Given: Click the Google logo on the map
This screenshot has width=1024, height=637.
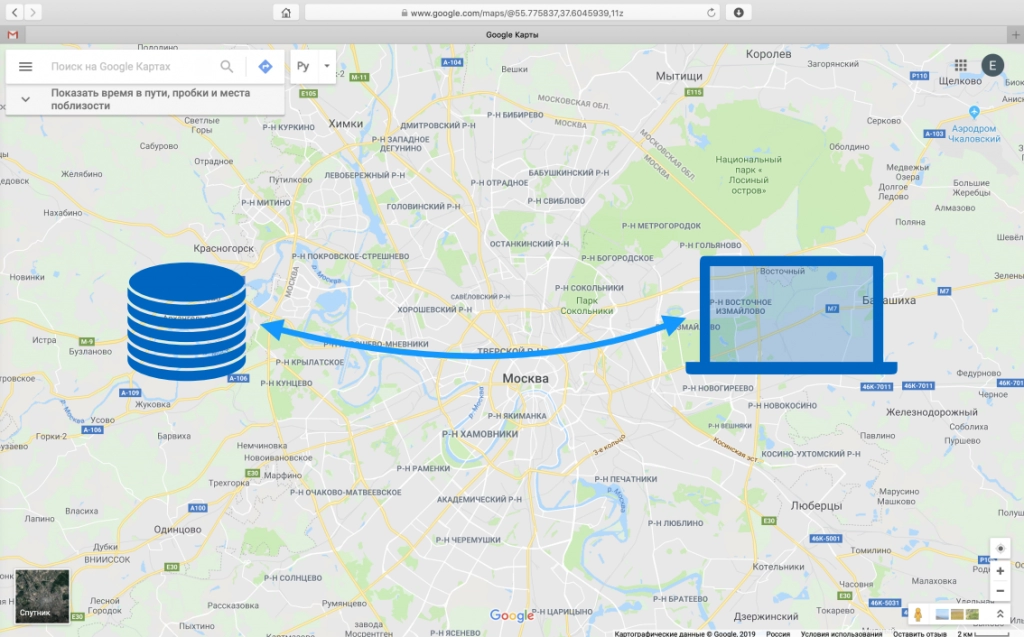Looking at the screenshot, I should [x=511, y=615].
